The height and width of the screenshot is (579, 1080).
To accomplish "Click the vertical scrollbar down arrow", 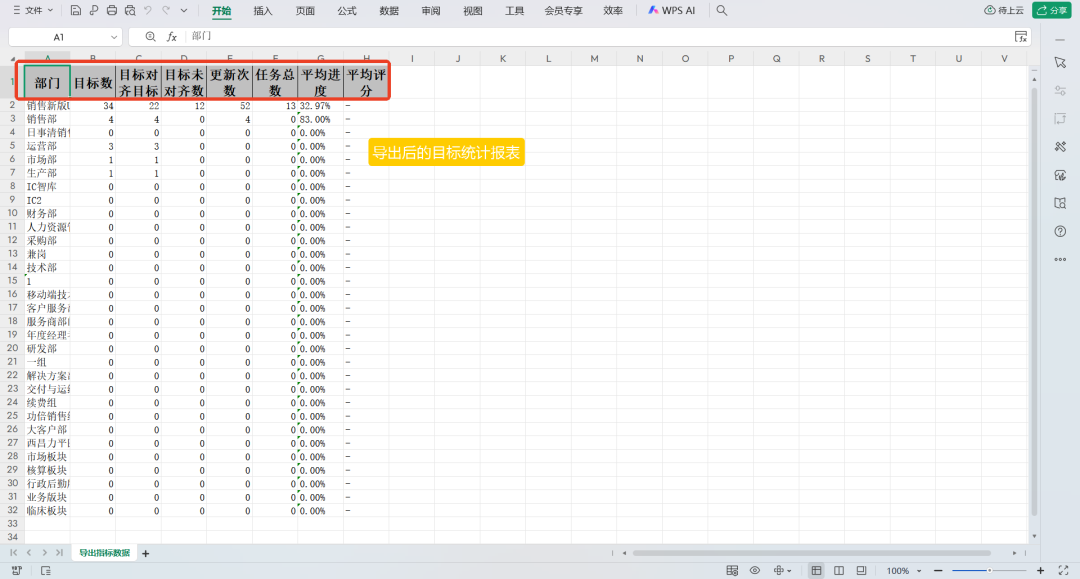I will click(1035, 536).
